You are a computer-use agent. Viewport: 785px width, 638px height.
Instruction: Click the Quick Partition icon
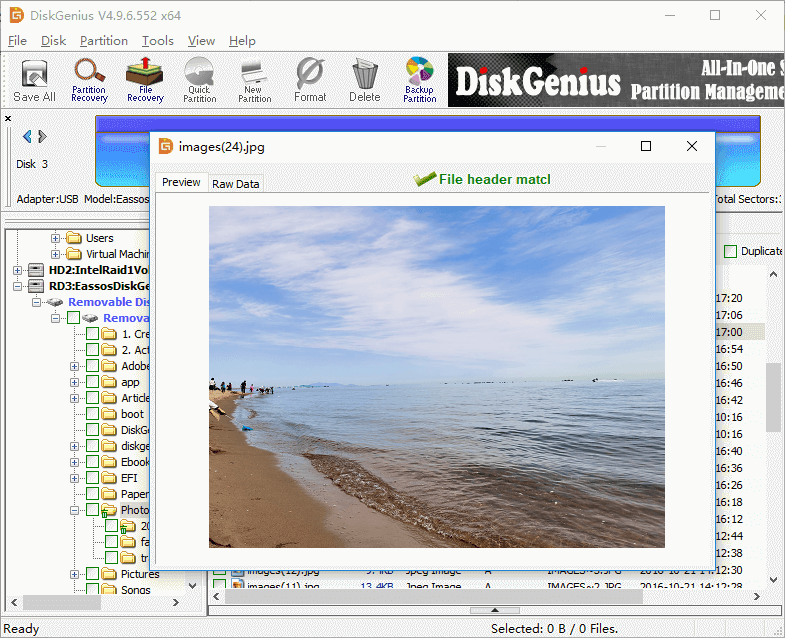click(x=199, y=80)
